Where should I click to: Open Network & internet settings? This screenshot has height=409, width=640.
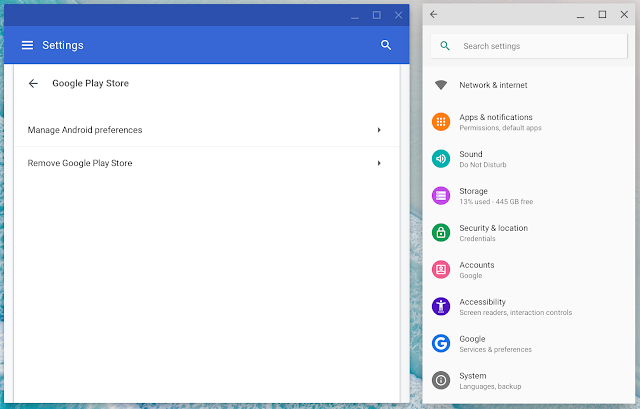tap(529, 85)
